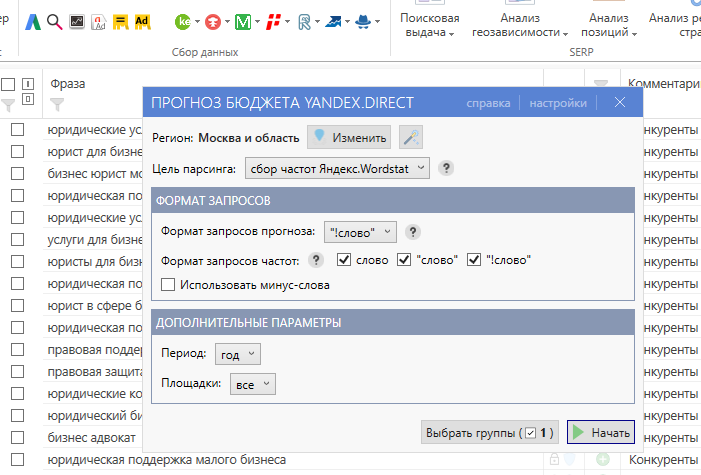Start parsing with the Начать button
The image size is (701, 475).
click(x=601, y=432)
